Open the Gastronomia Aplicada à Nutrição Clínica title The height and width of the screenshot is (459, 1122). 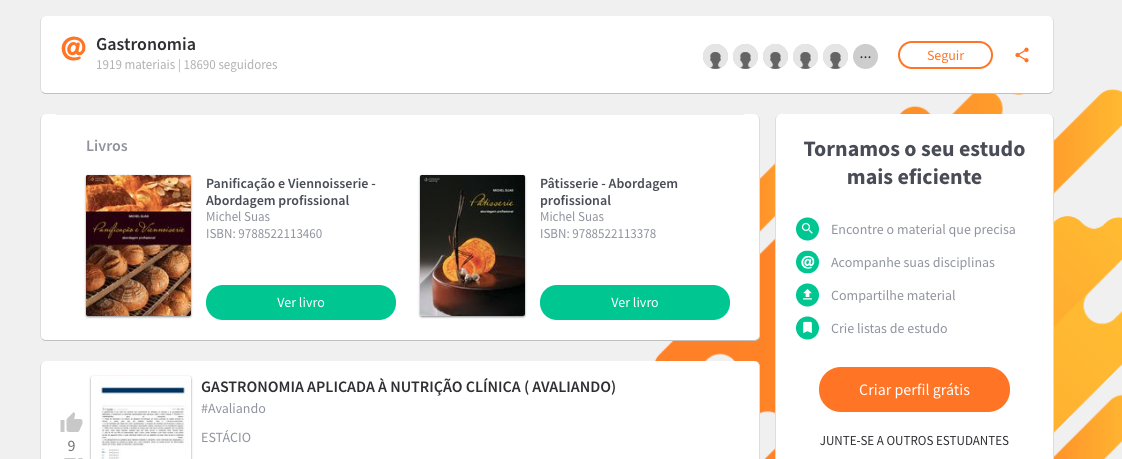click(x=409, y=387)
